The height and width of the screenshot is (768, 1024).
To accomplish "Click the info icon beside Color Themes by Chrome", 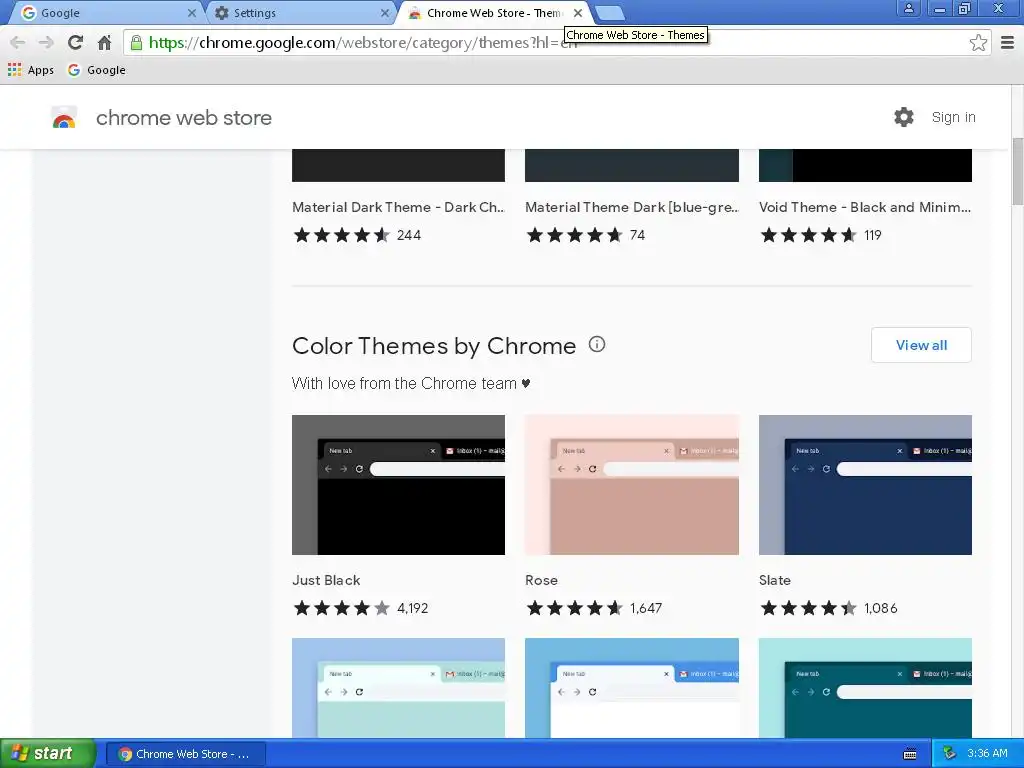I will [597, 344].
